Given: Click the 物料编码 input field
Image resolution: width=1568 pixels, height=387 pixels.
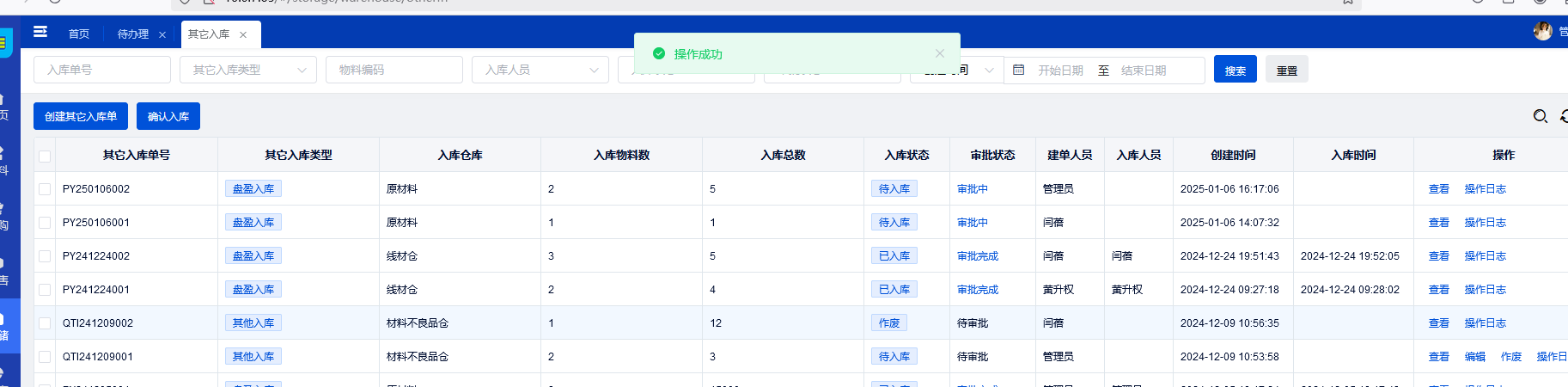Looking at the screenshot, I should click(x=394, y=70).
